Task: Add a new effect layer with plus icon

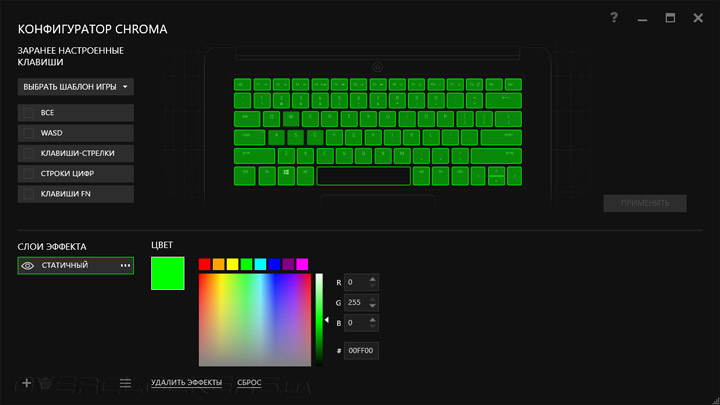Action: click(x=27, y=382)
